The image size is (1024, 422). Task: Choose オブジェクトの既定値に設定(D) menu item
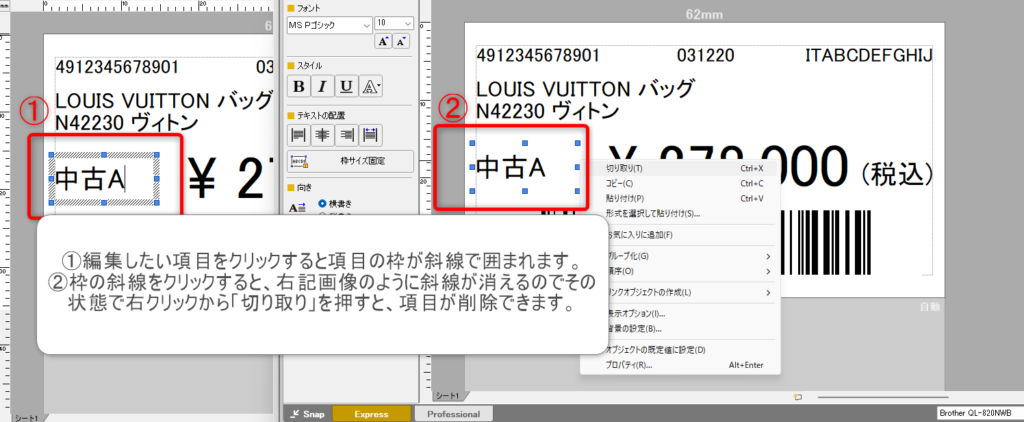pyautogui.click(x=680, y=350)
